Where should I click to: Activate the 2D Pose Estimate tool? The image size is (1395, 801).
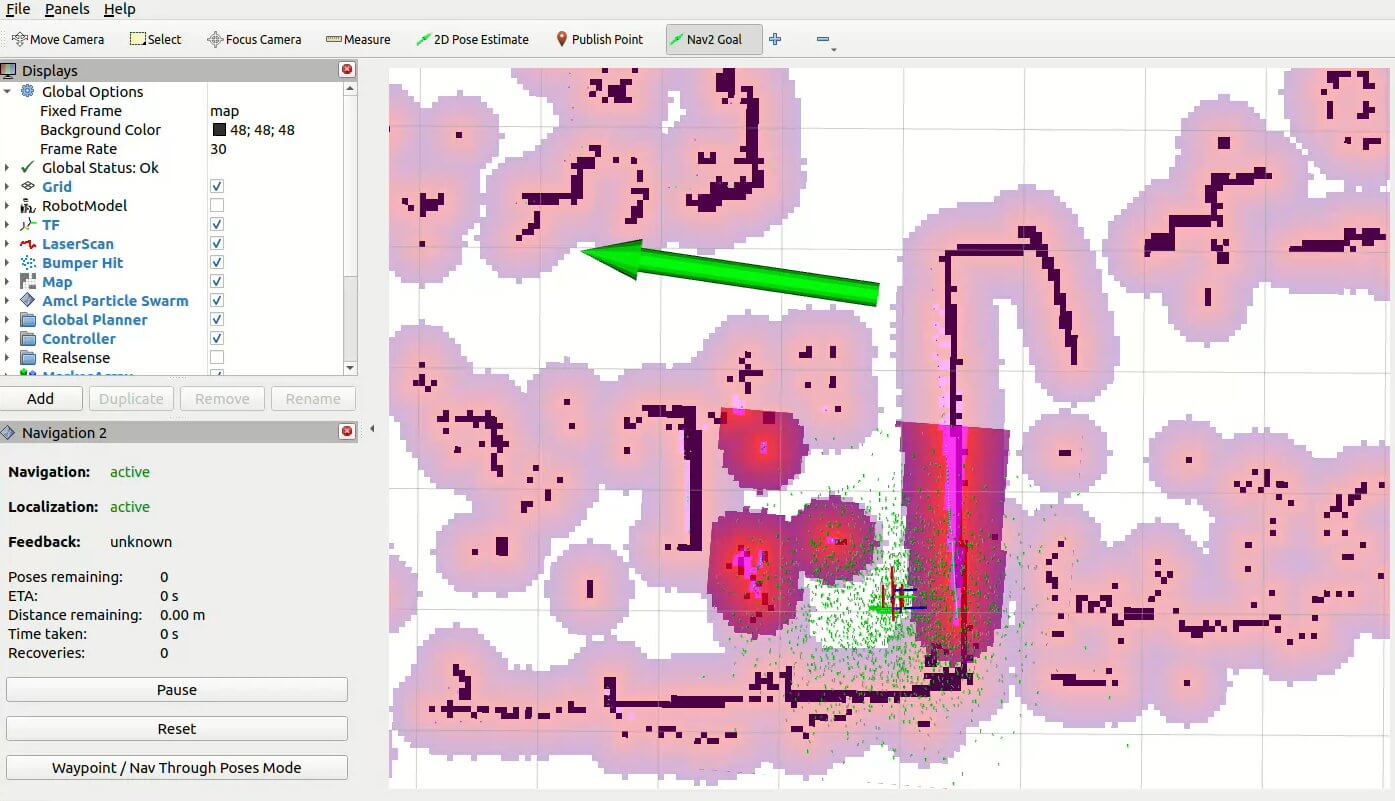pos(472,39)
